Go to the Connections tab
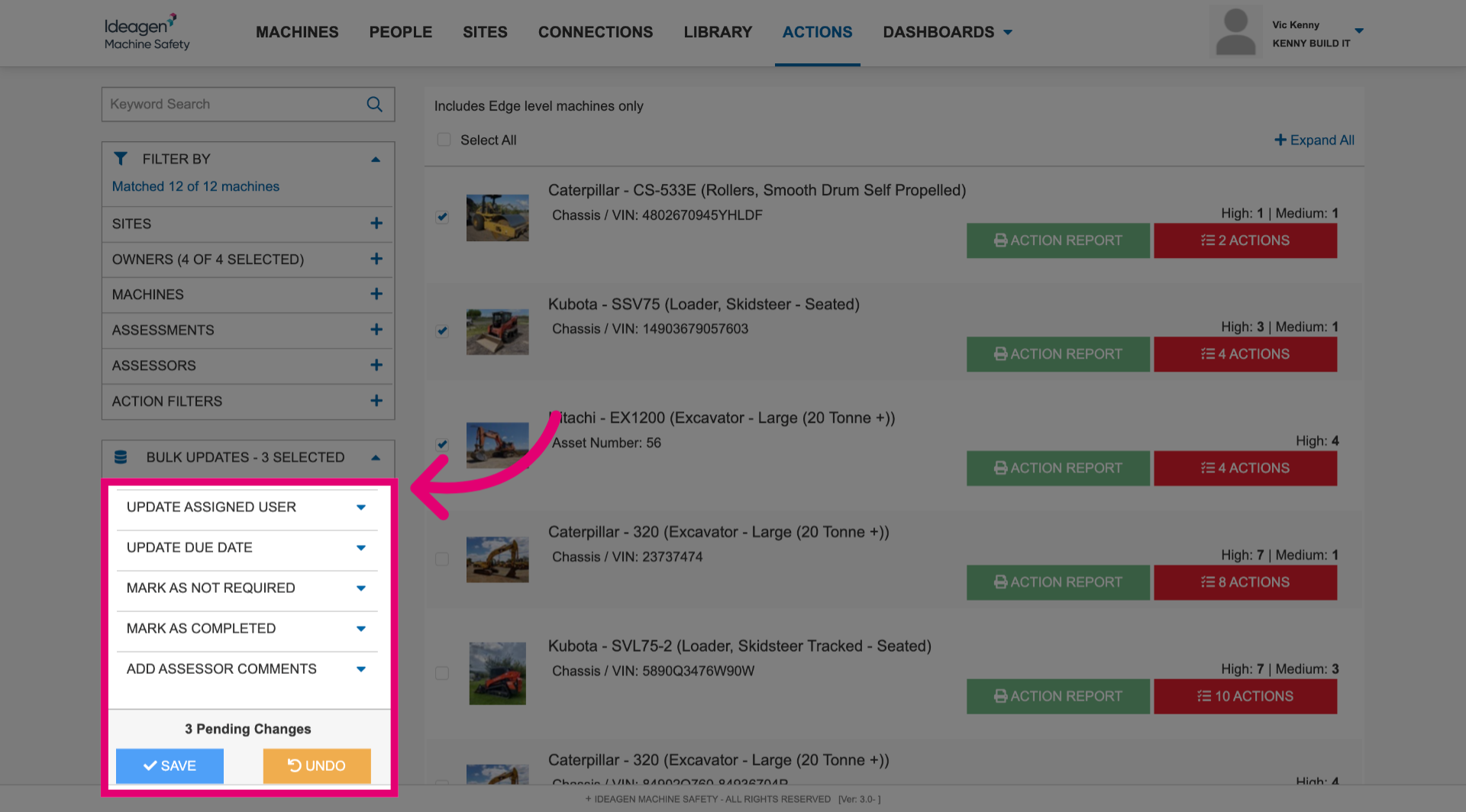 [x=596, y=32]
